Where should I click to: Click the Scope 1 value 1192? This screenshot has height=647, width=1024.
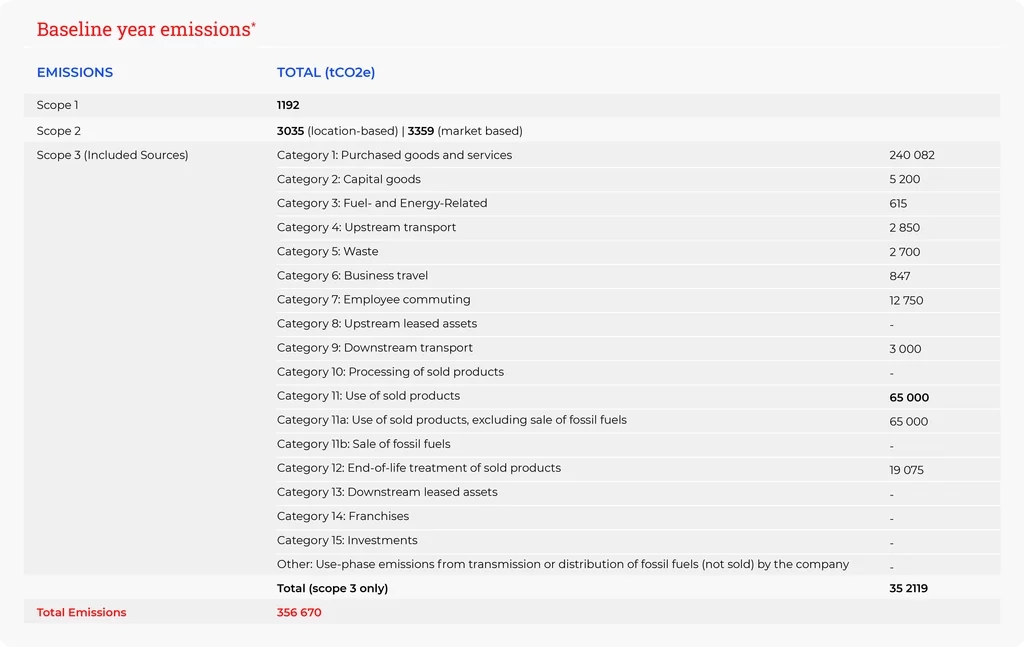288,106
